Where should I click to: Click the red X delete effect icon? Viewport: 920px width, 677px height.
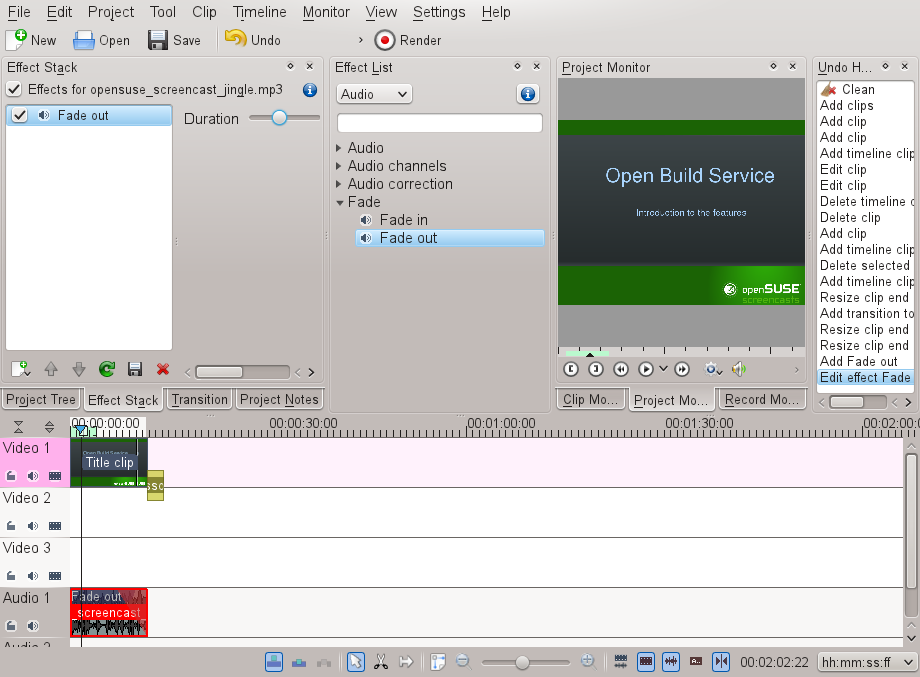[x=163, y=369]
